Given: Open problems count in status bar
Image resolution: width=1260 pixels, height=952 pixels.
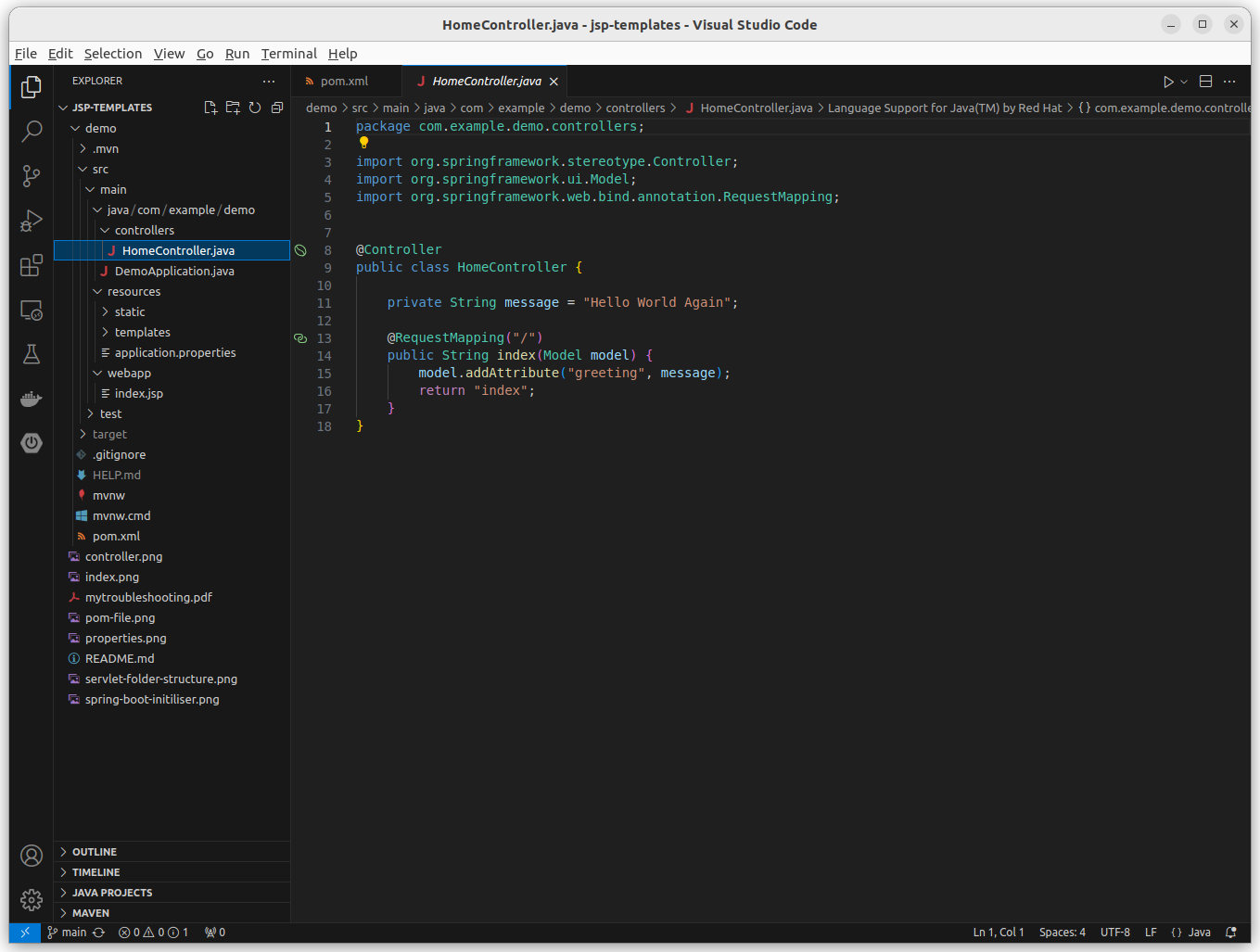Looking at the screenshot, I should click(153, 933).
